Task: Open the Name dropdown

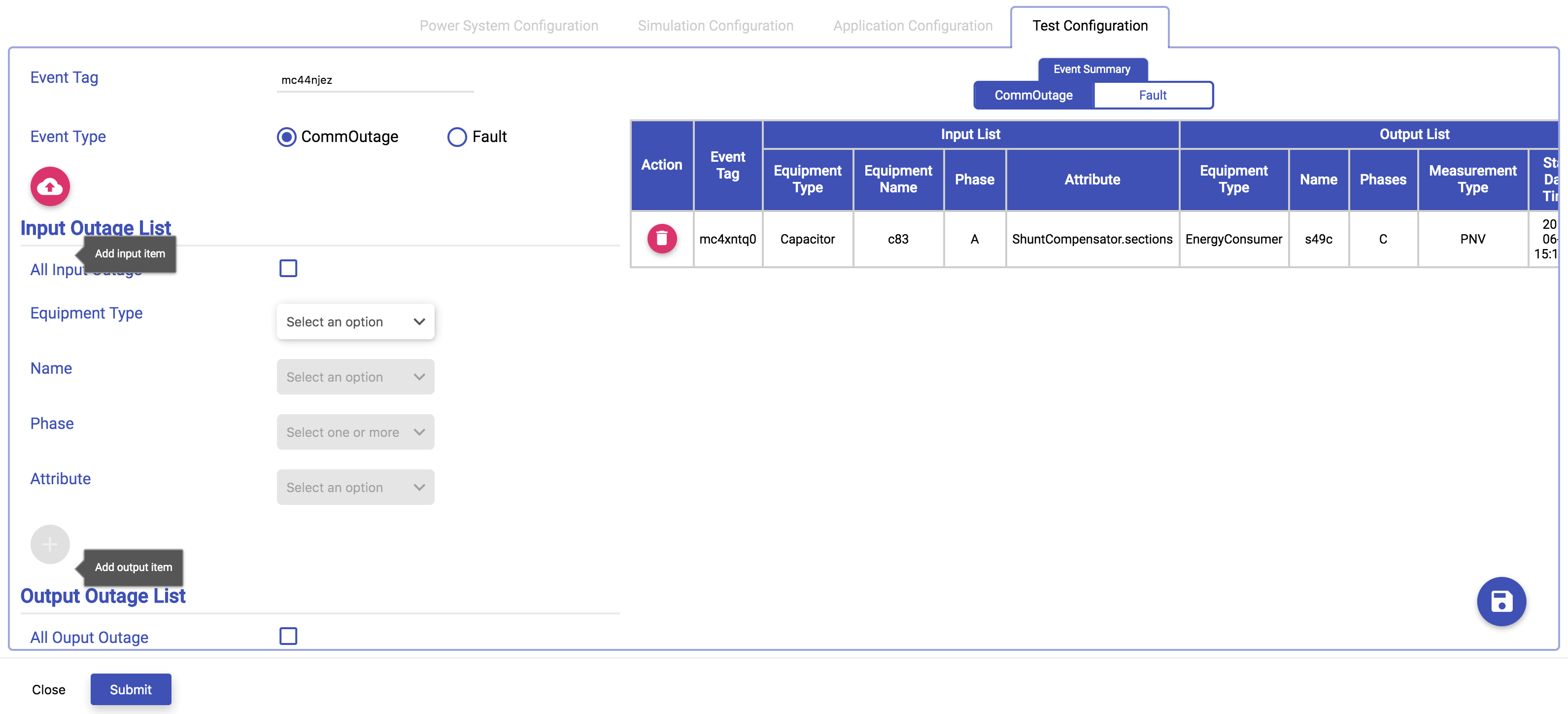Action: [x=355, y=377]
